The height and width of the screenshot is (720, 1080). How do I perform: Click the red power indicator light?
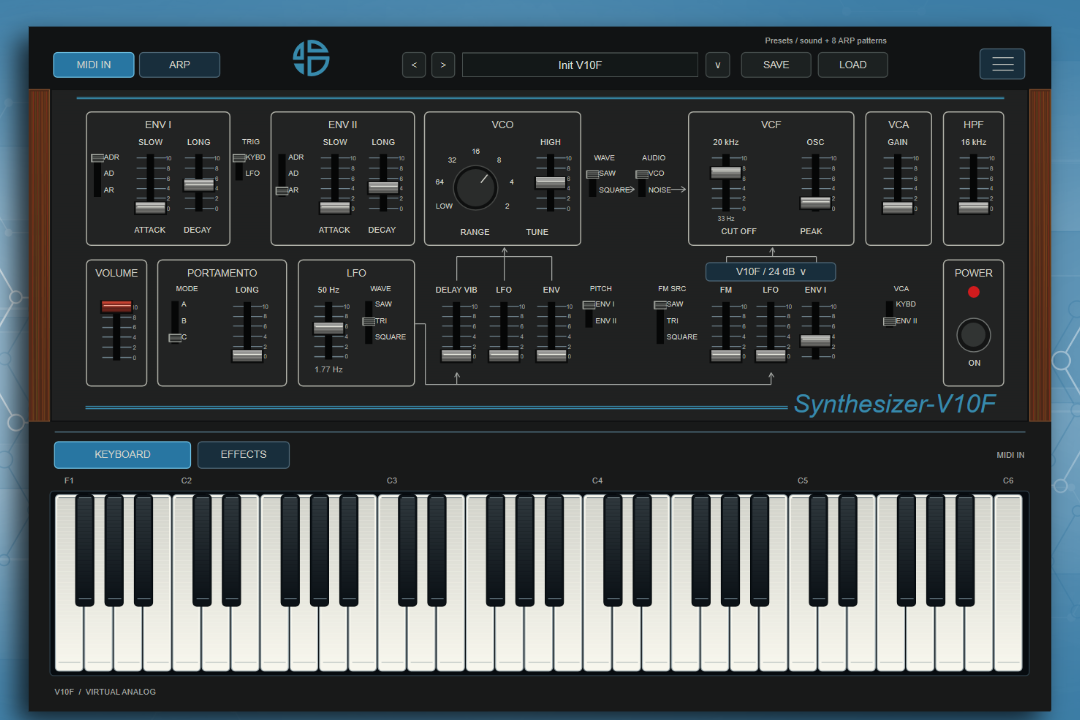pyautogui.click(x=973, y=292)
